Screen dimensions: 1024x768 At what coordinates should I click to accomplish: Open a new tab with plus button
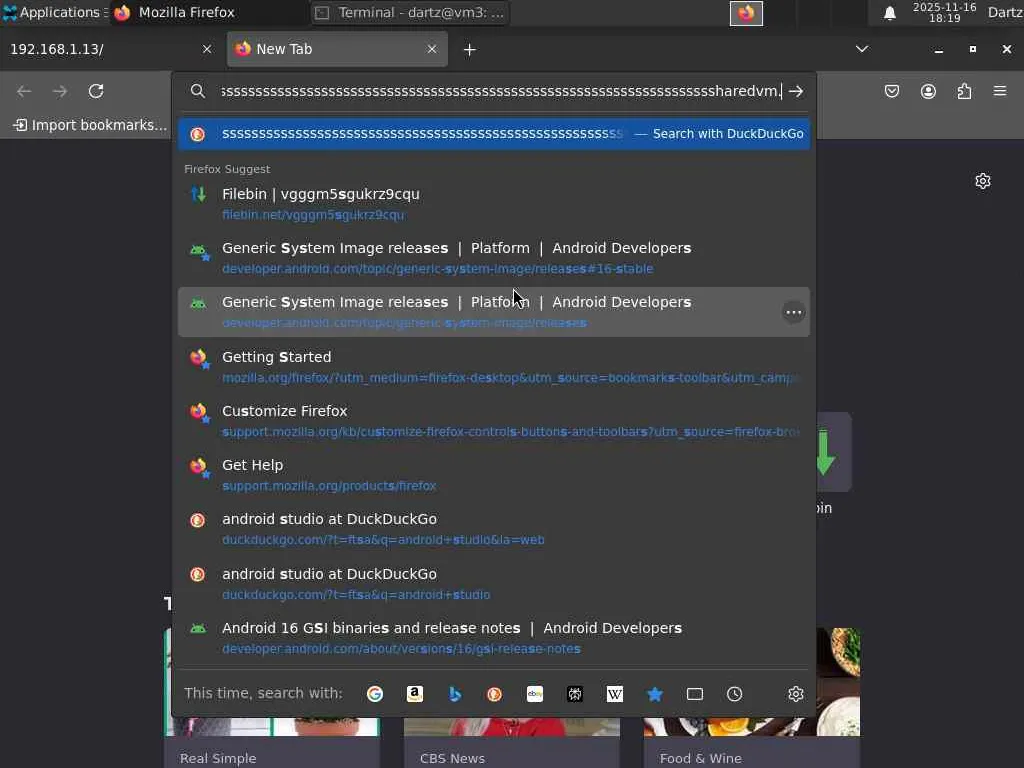pyautogui.click(x=470, y=50)
